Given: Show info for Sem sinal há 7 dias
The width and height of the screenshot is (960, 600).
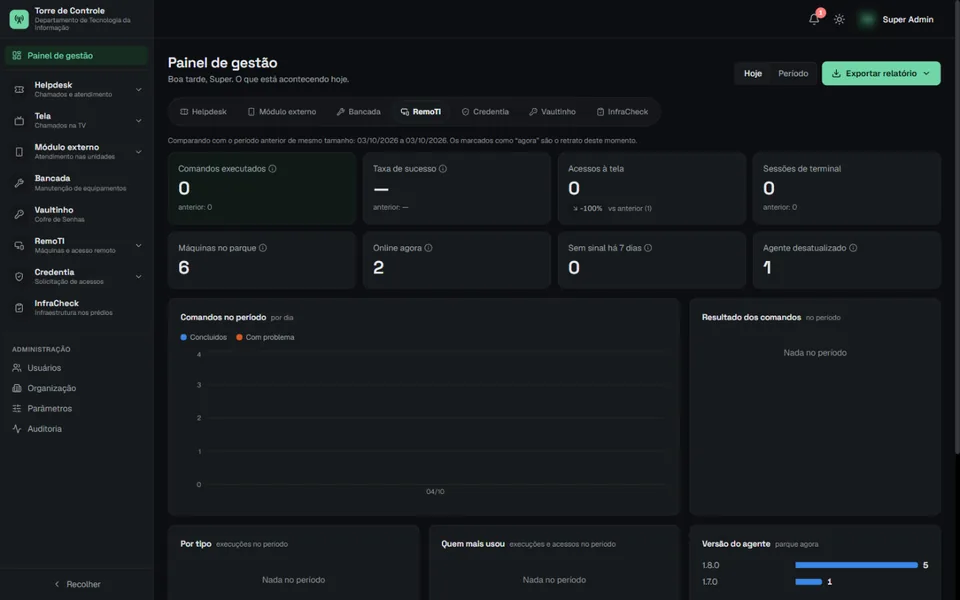Looking at the screenshot, I should (648, 248).
